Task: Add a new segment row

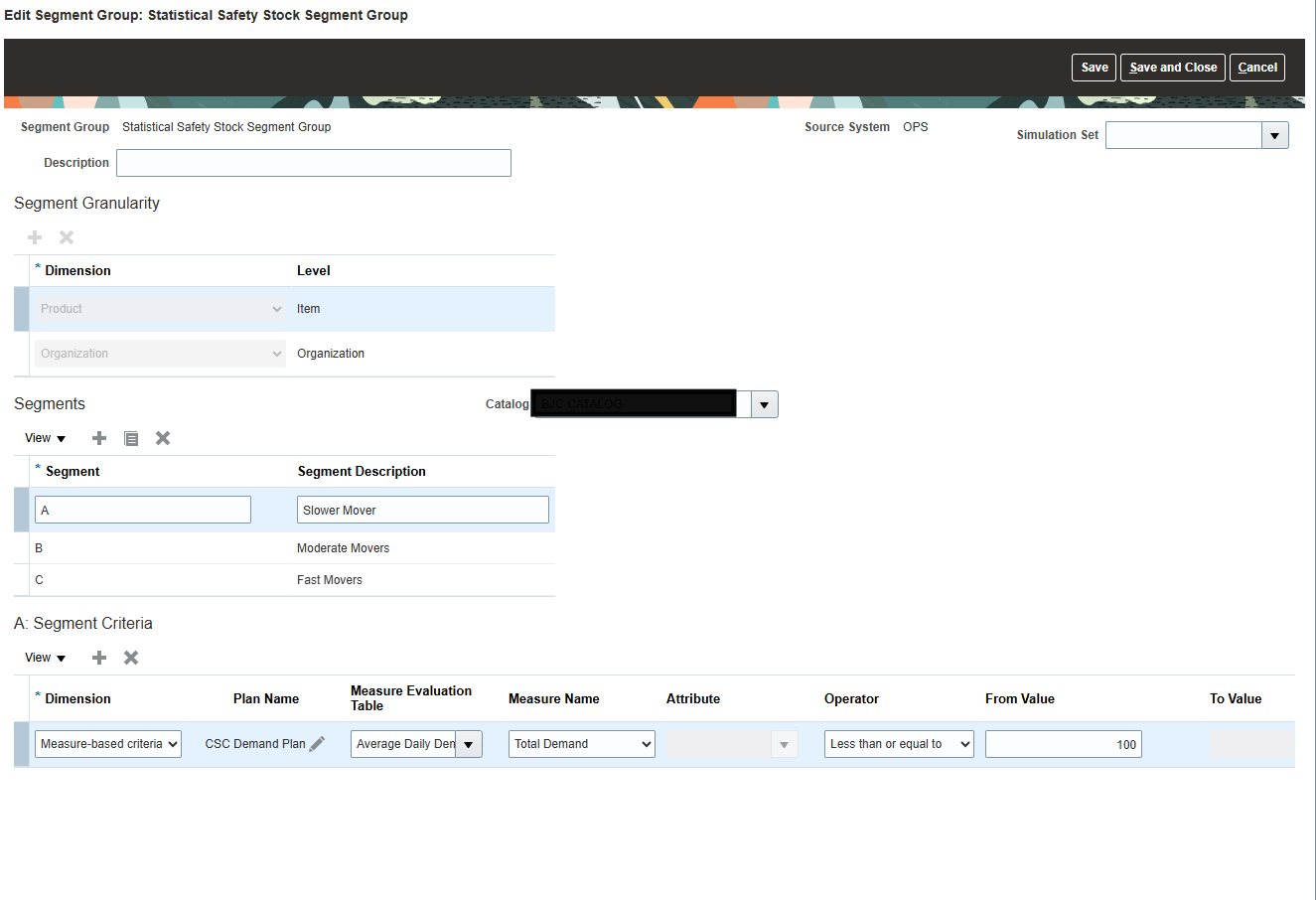Action: (x=99, y=438)
